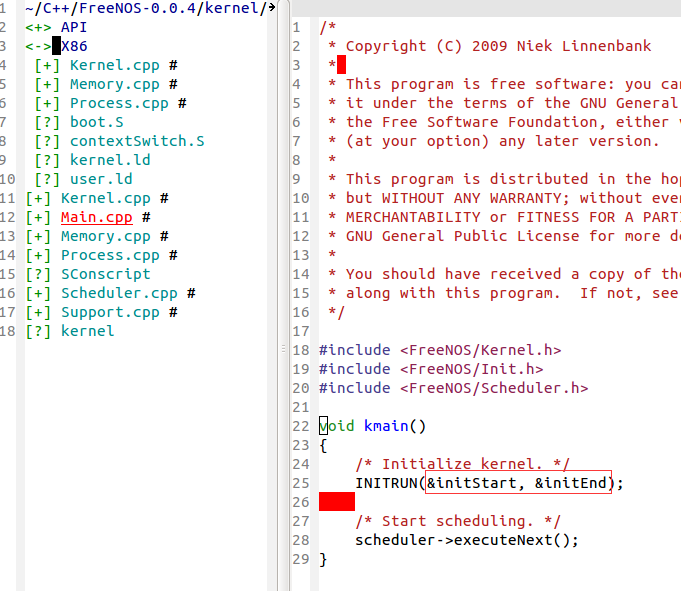This screenshot has width=681, height=591.
Task: Click the Initialize kernel comment
Action: (x=463, y=464)
